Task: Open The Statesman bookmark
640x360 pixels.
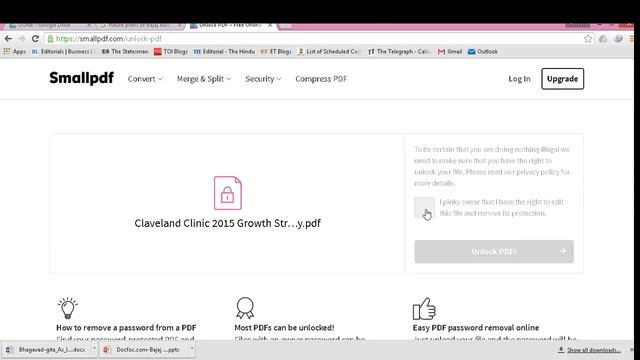Action: [x=125, y=51]
